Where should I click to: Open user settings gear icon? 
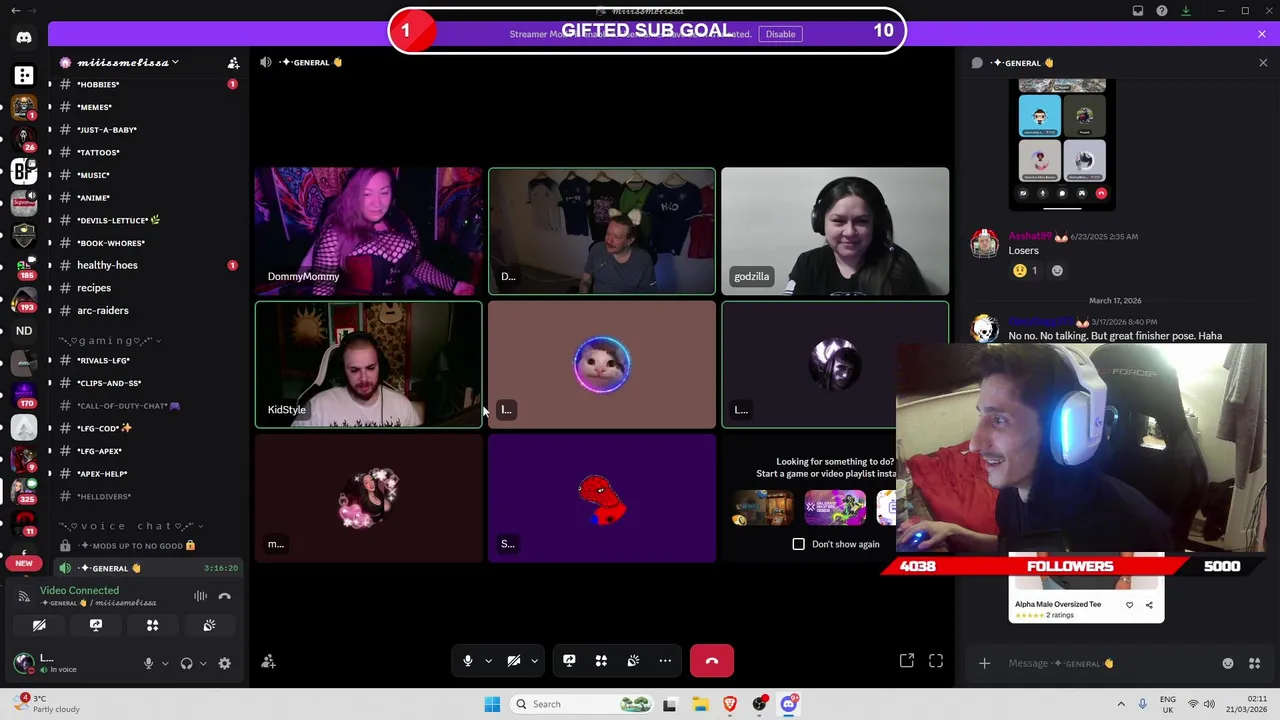225,663
